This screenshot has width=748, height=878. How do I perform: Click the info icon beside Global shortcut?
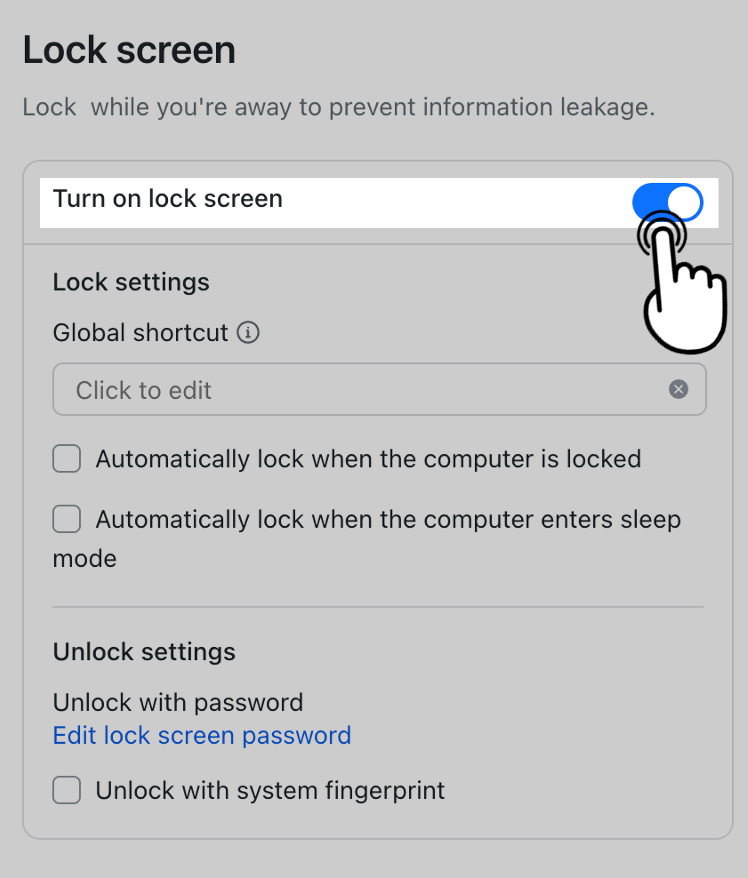pyautogui.click(x=248, y=332)
